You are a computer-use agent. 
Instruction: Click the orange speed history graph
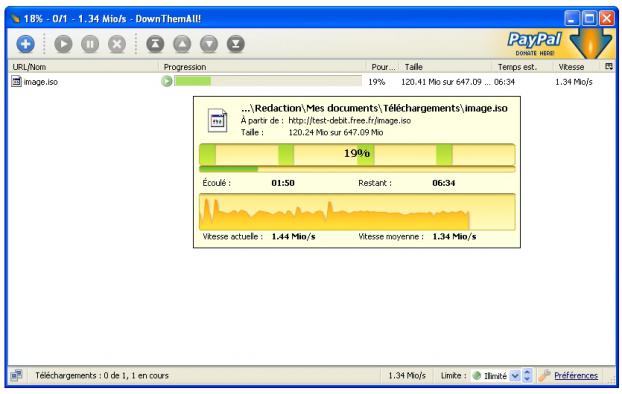357,212
